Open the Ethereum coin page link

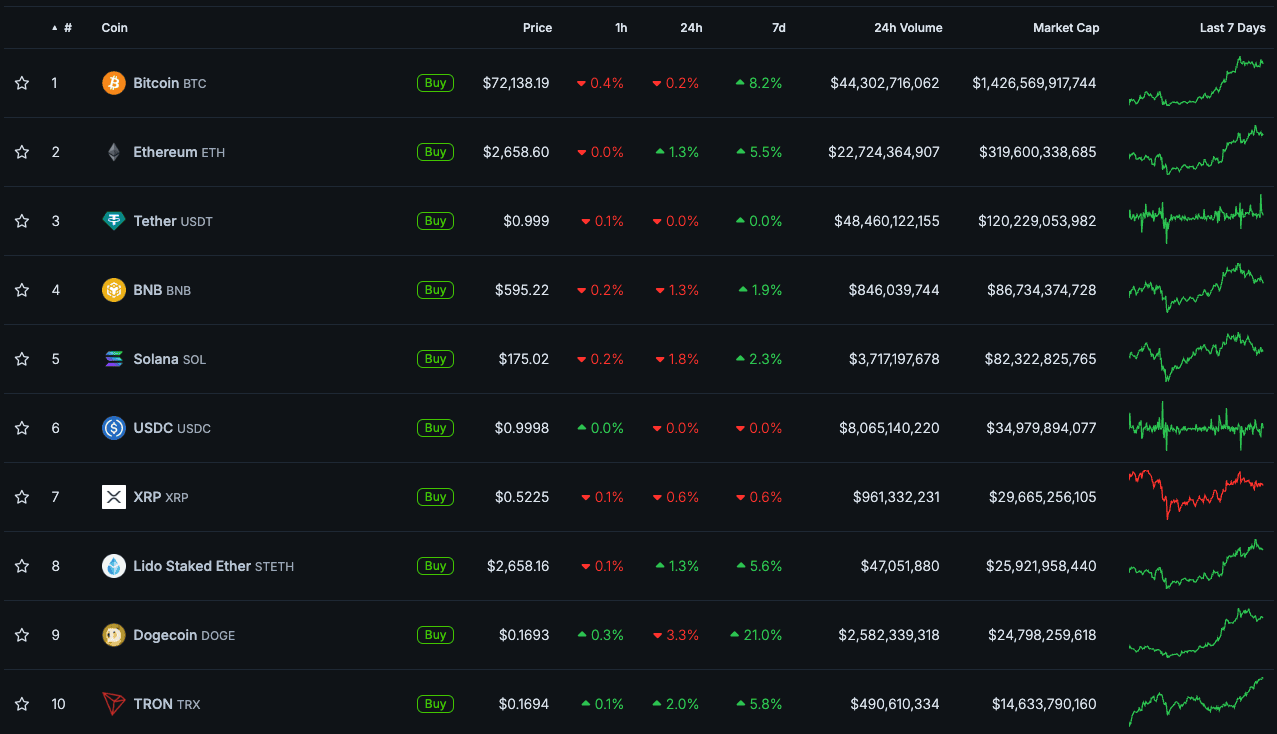point(179,152)
